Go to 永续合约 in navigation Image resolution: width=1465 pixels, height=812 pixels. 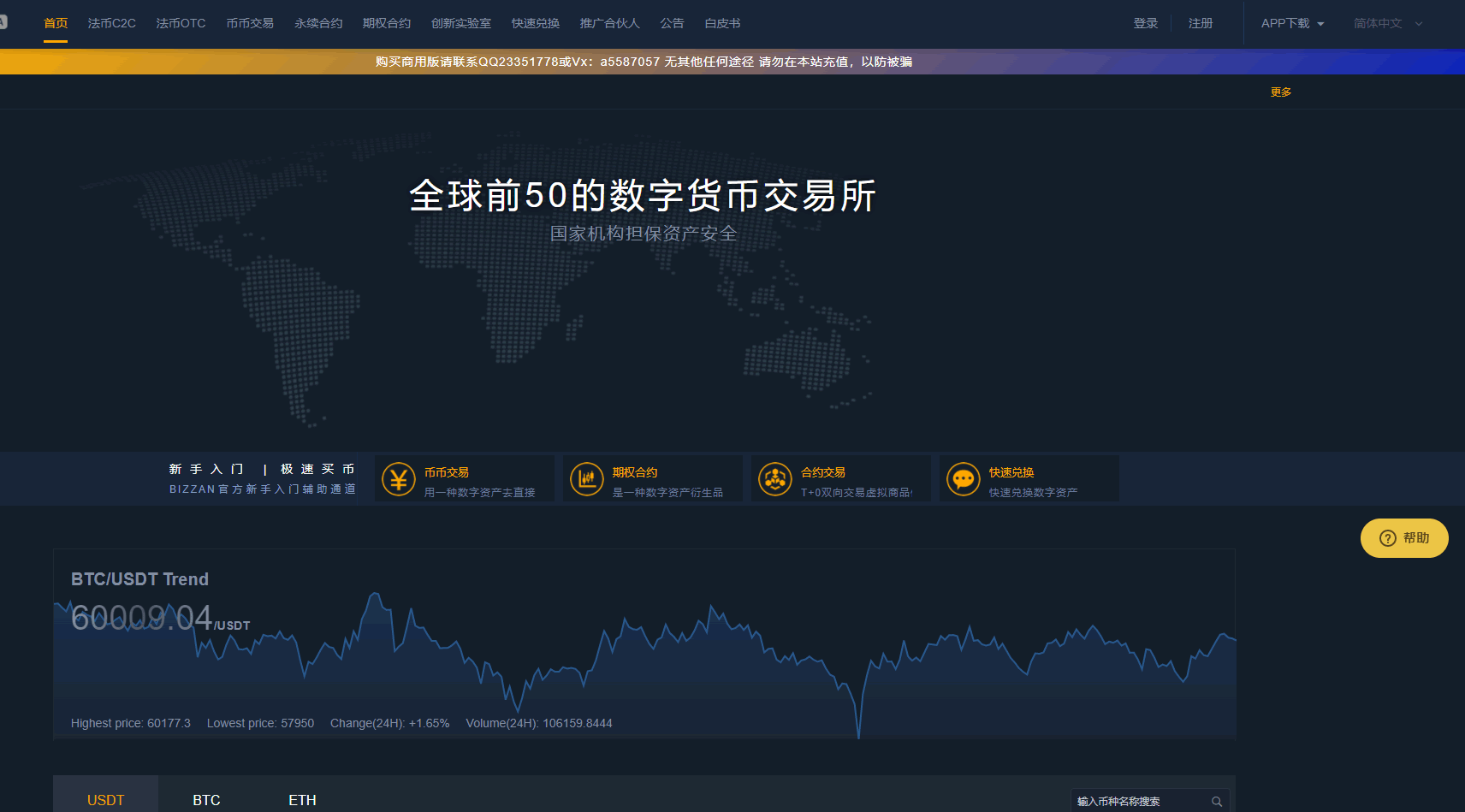(318, 23)
